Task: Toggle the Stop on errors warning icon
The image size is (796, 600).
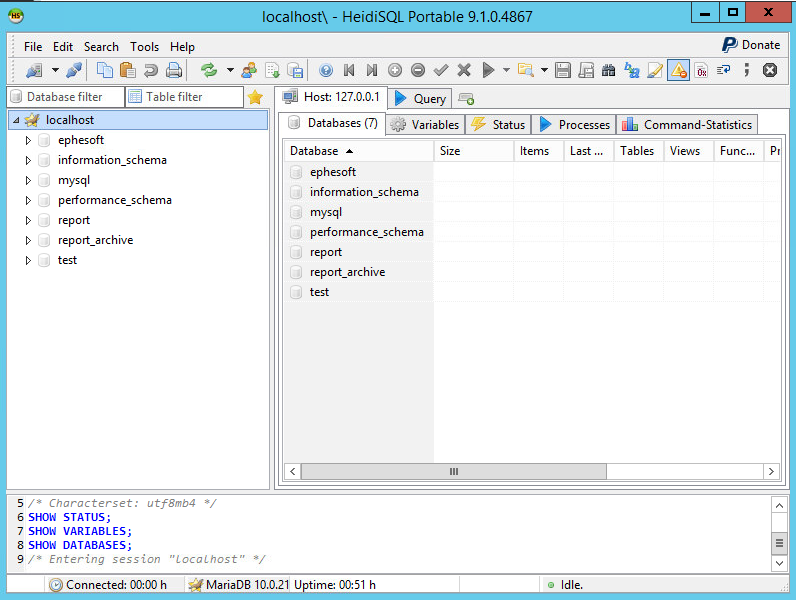Action: point(678,70)
